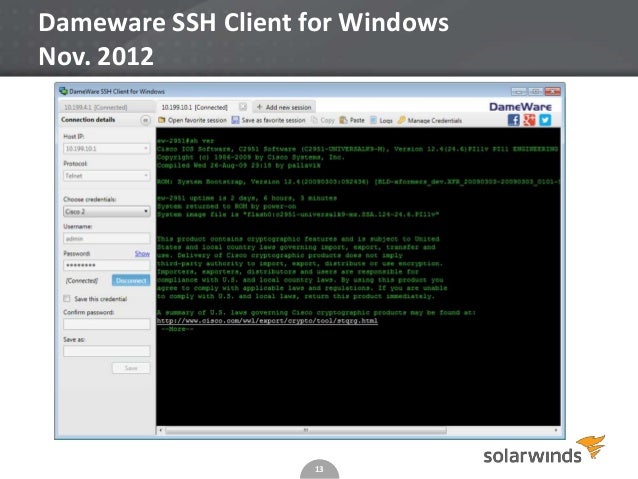
Task: Click the Confirm password field
Action: (107, 324)
